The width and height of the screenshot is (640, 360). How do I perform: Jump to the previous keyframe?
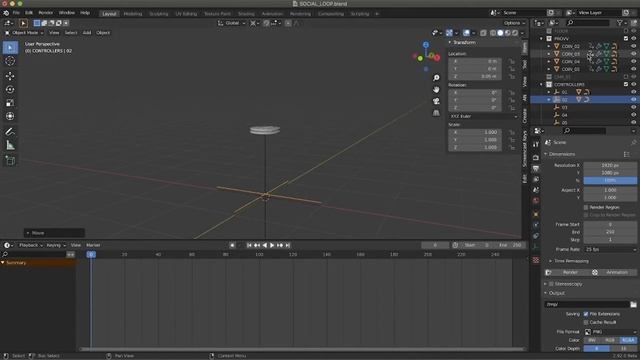(257, 245)
